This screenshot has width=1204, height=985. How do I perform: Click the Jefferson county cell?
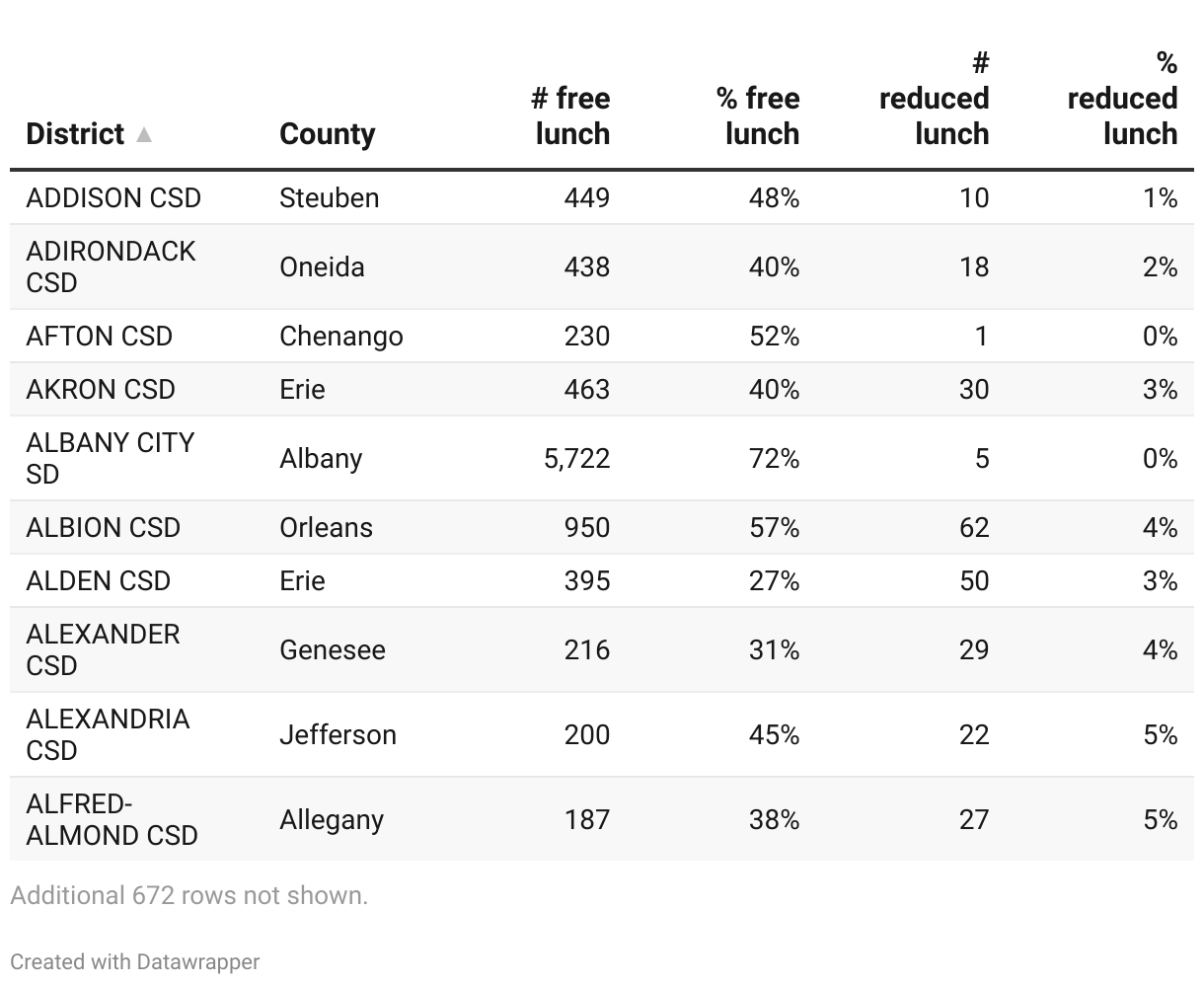(x=338, y=735)
